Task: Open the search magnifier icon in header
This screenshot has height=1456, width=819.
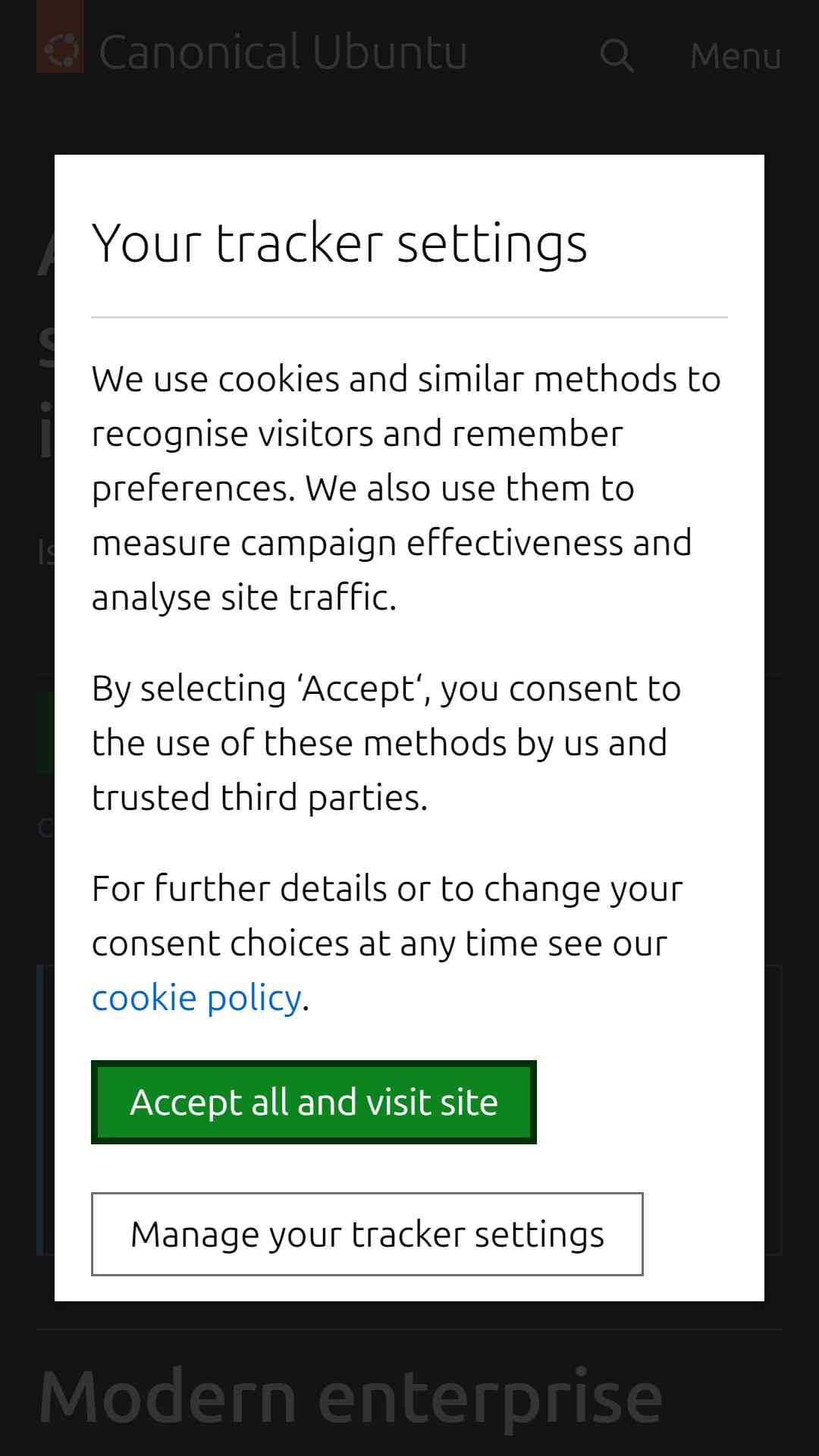Action: pos(617,55)
